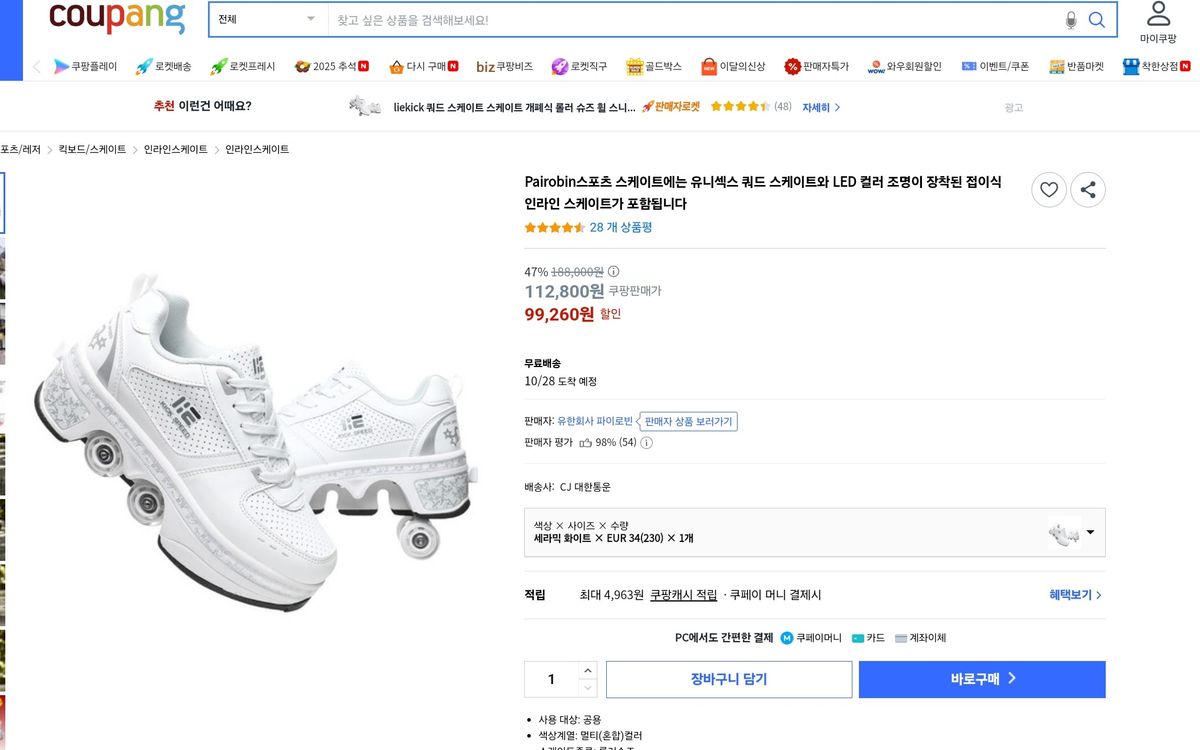Screen dimensions: 1200x750
Task: Decrease quantity with the down arrow
Action: coord(587,688)
